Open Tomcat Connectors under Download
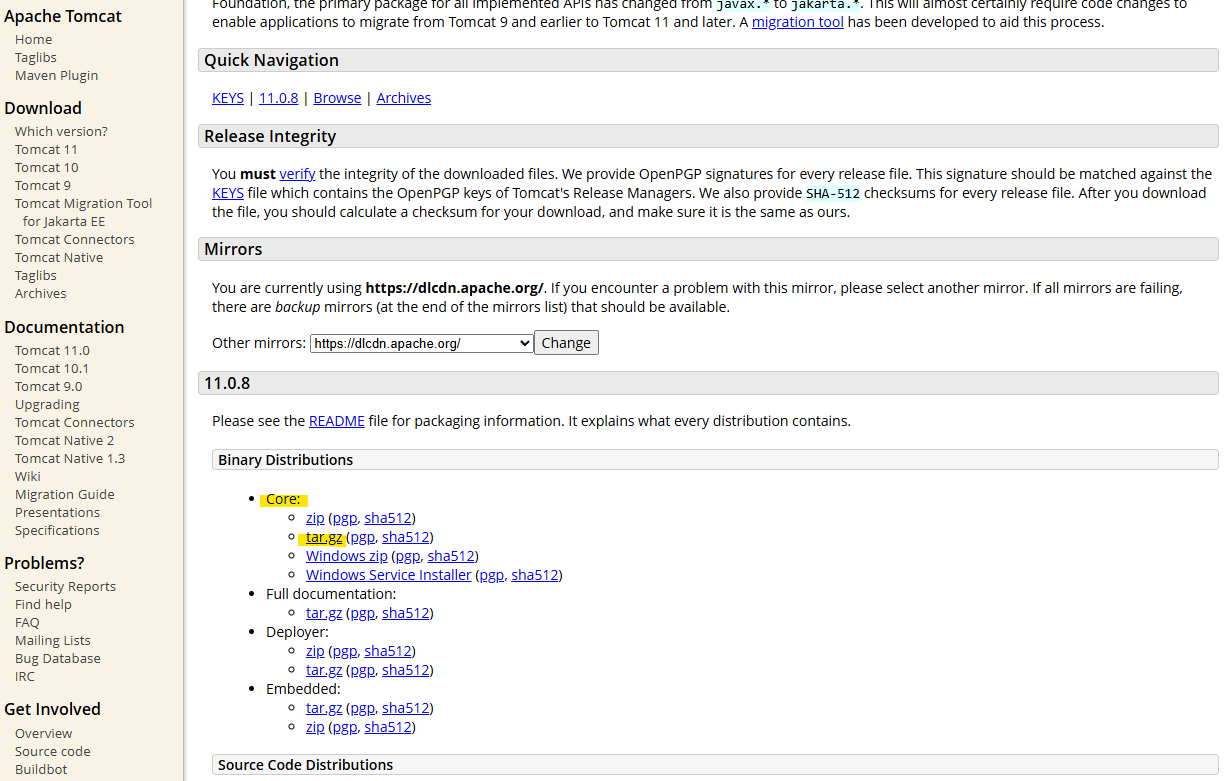Image resolution: width=1226 pixels, height=781 pixels. [75, 239]
